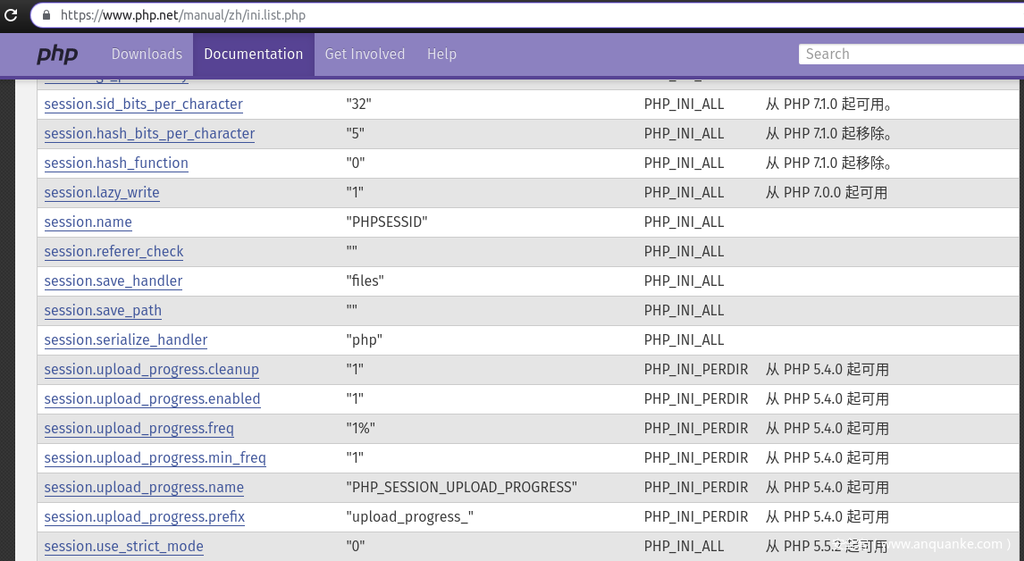The image size is (1024, 561).
Task: Follow session.upload_progress.name link
Action: pyautogui.click(x=144, y=487)
